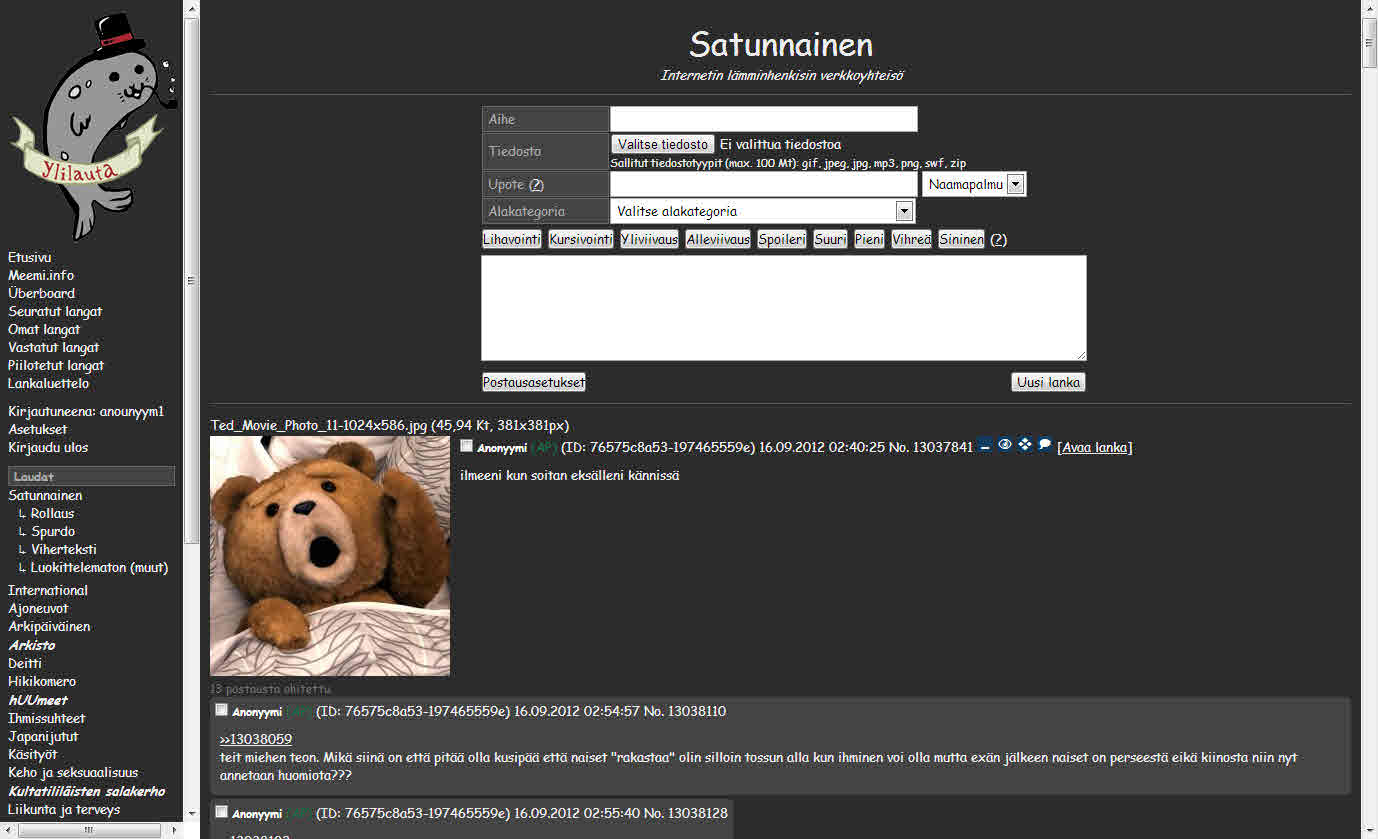Click into the Aihe subject field
Screen dimensions: 1378x839
pyautogui.click(x=763, y=119)
